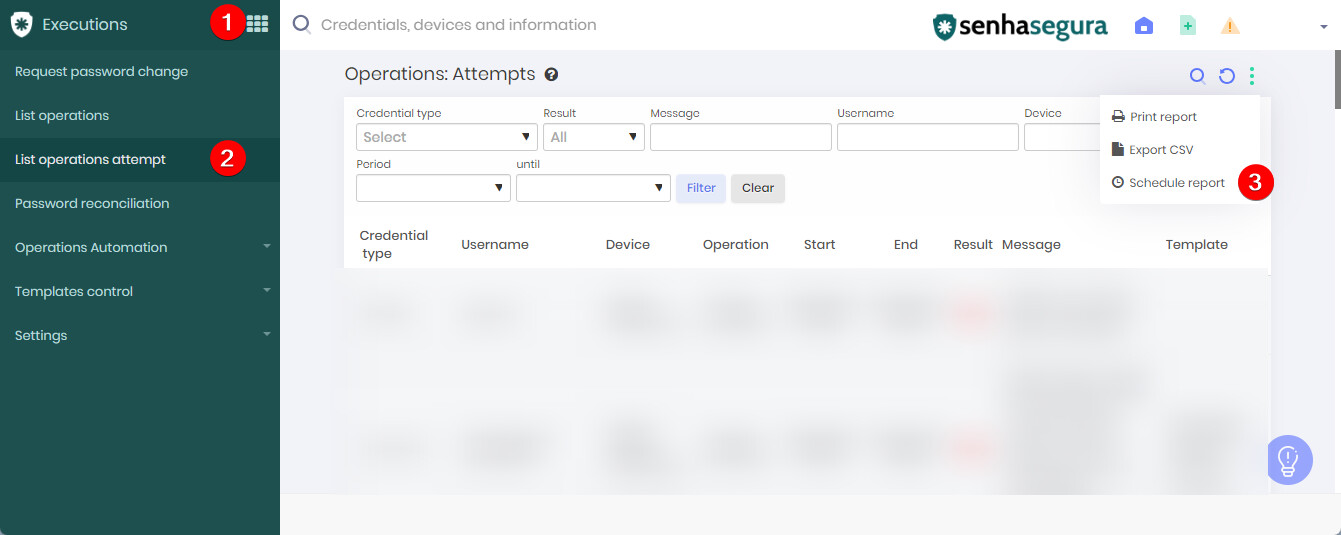
Task: Click the search magnifier in top bar
Action: pos(301,25)
